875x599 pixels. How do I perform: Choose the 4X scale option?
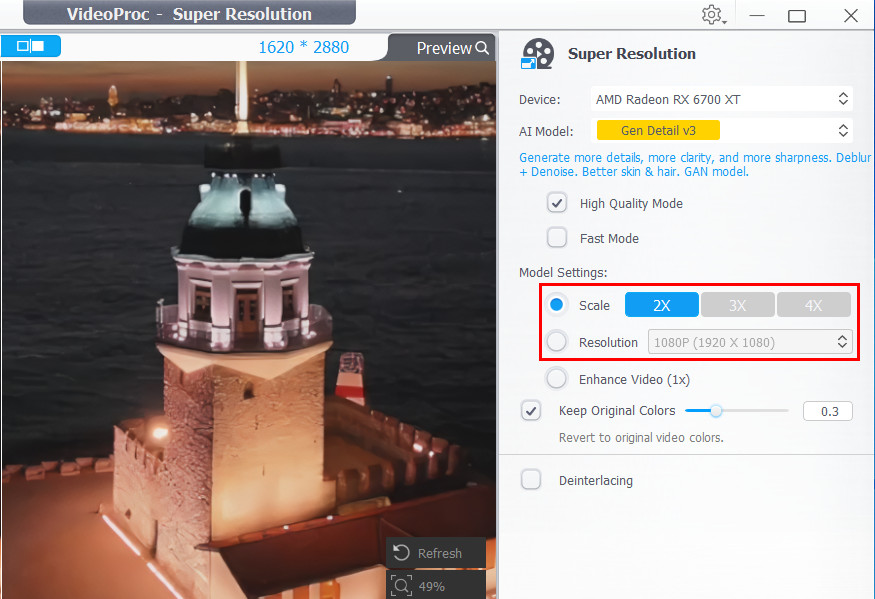814,305
